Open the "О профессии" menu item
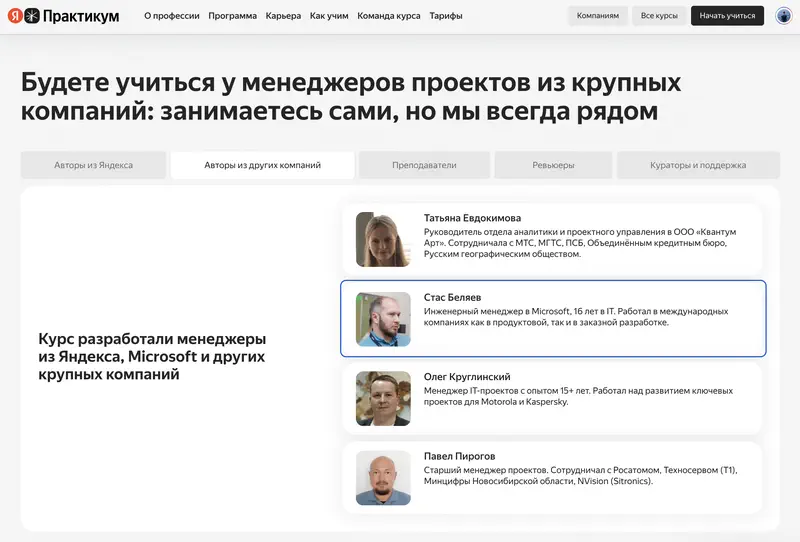Image resolution: width=800 pixels, height=542 pixels. [172, 16]
